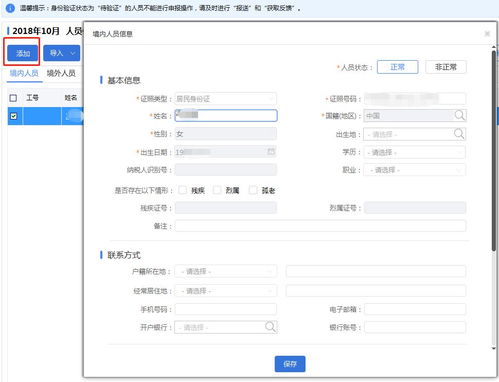
Task: Click the 姓名 column header in table
Action: (71, 98)
